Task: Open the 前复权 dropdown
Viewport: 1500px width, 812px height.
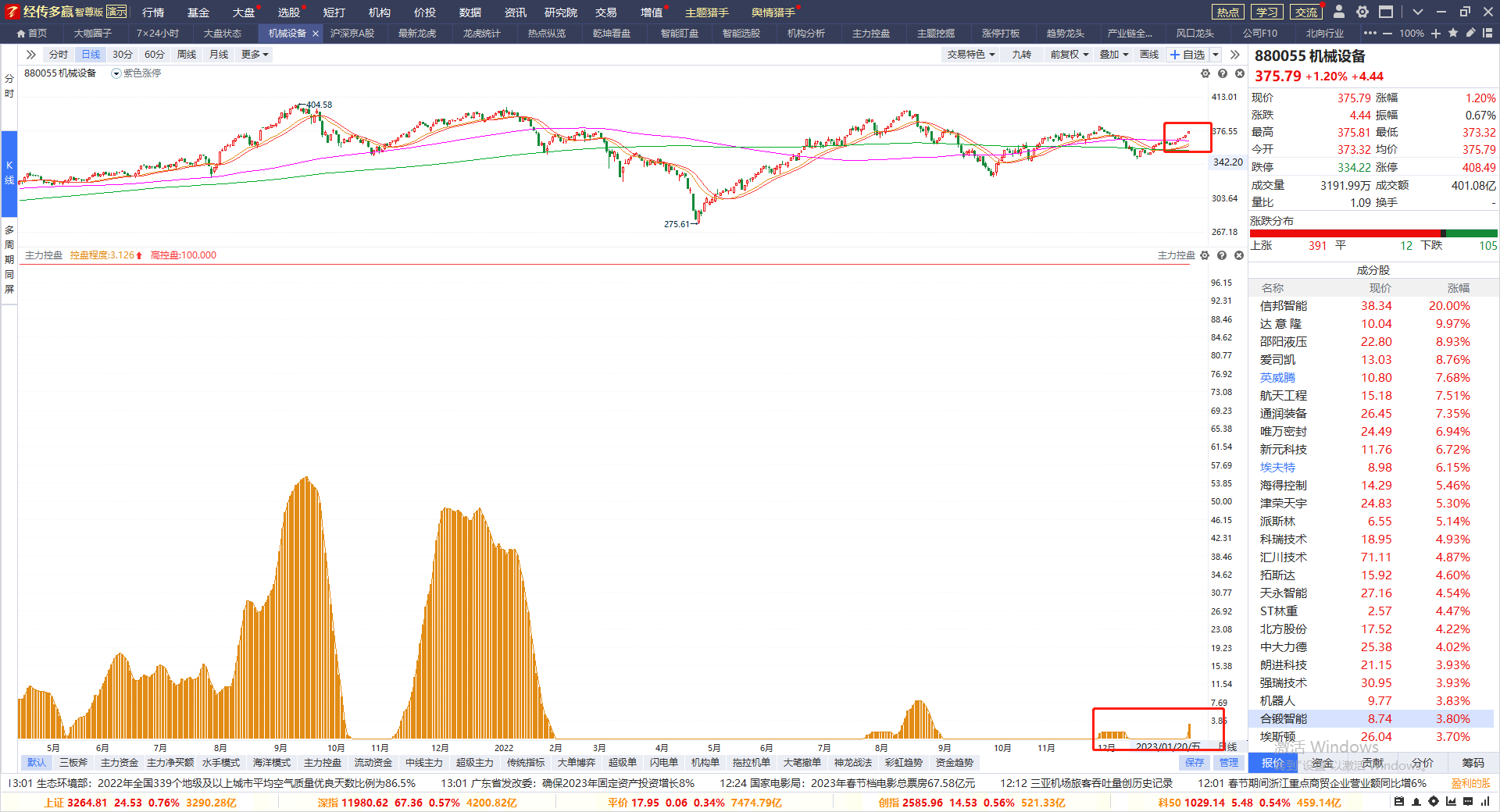Action: (x=1069, y=55)
